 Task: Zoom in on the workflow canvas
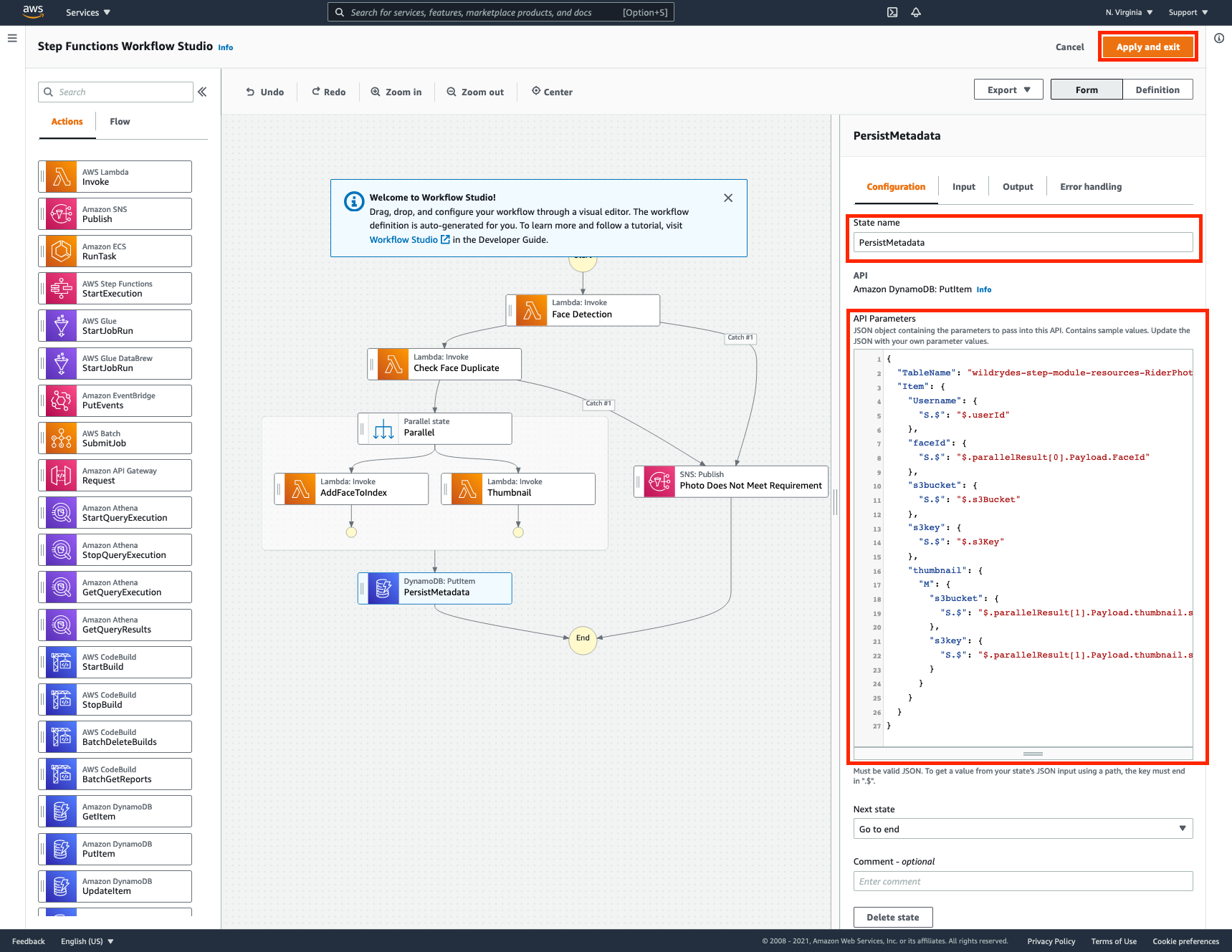pos(396,92)
